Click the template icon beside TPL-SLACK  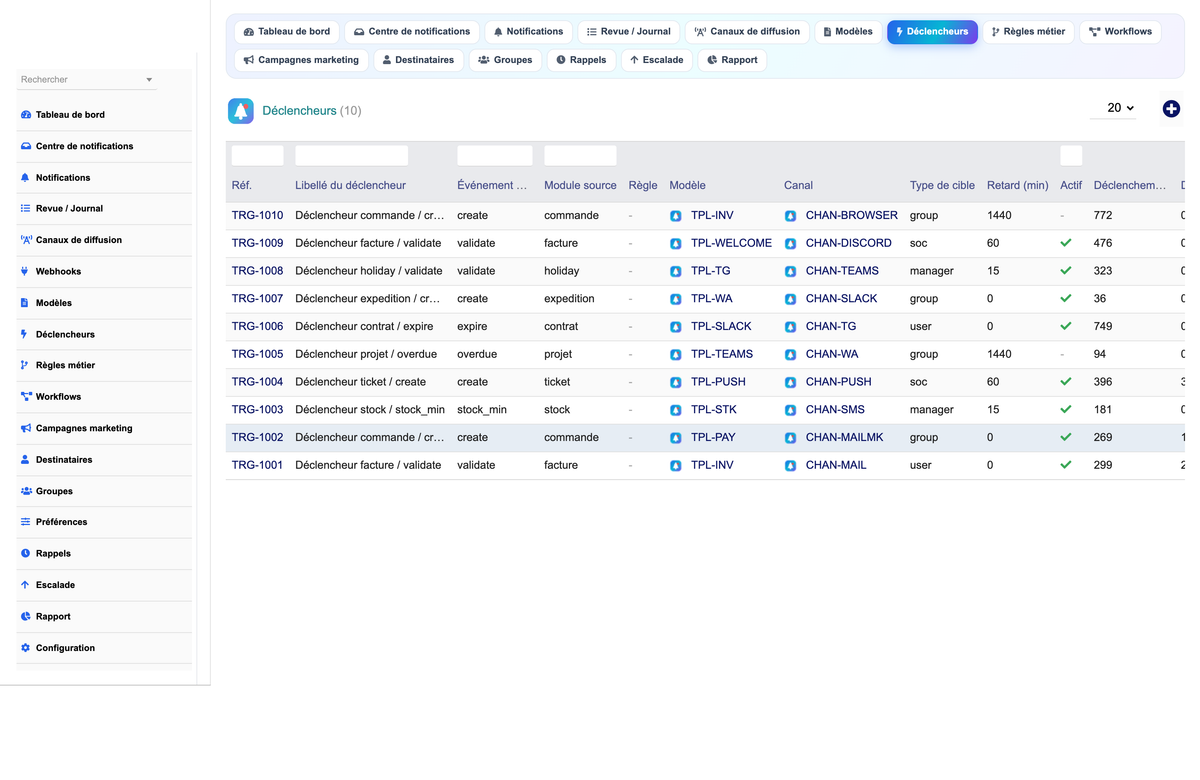pyautogui.click(x=676, y=326)
